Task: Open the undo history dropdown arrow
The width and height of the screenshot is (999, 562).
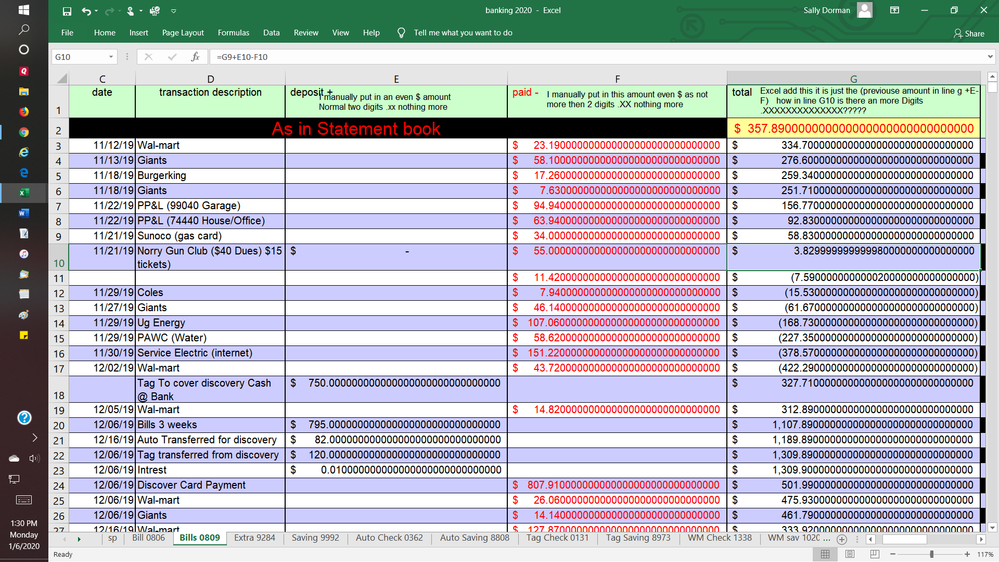Action: pyautogui.click(x=96, y=11)
